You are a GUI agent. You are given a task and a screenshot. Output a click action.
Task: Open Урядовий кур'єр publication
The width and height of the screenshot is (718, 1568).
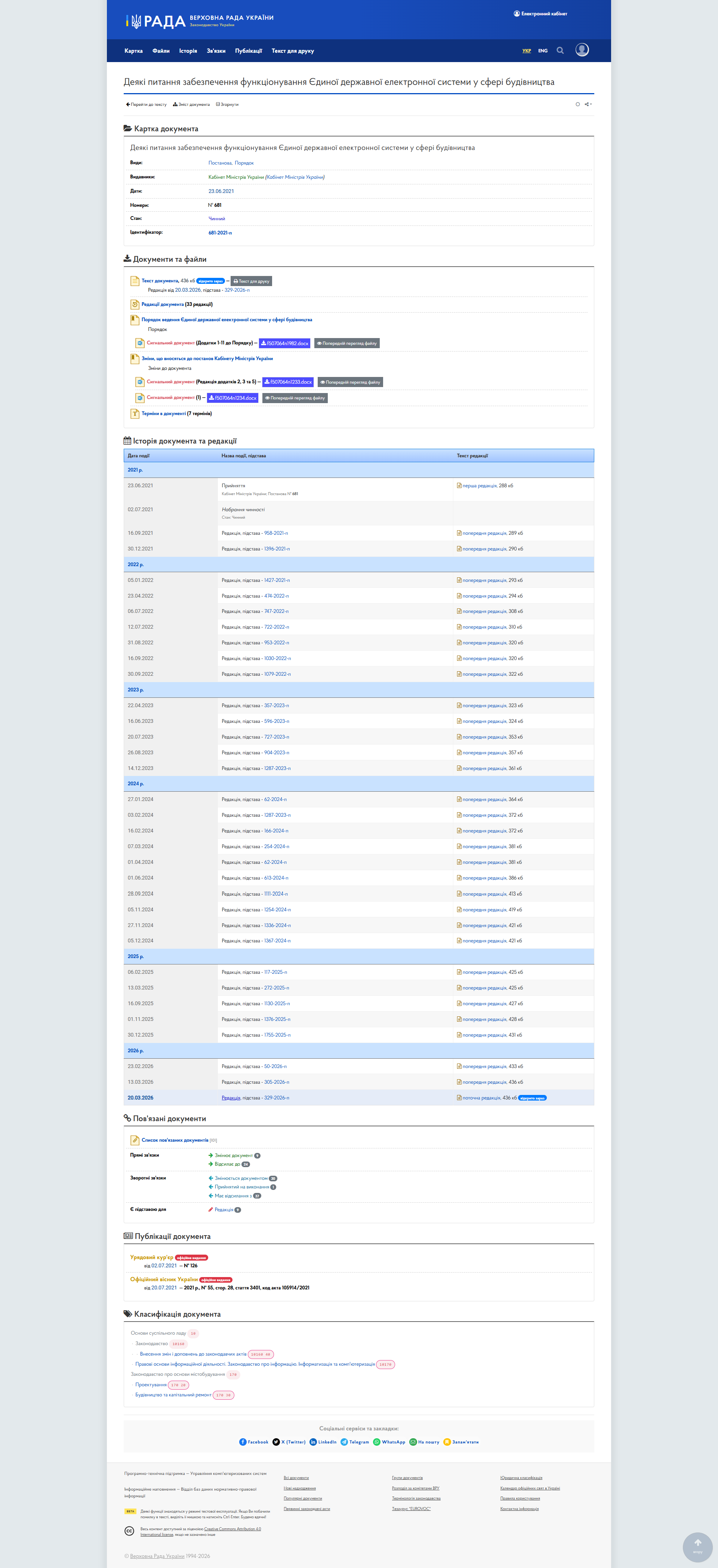click(x=151, y=1258)
